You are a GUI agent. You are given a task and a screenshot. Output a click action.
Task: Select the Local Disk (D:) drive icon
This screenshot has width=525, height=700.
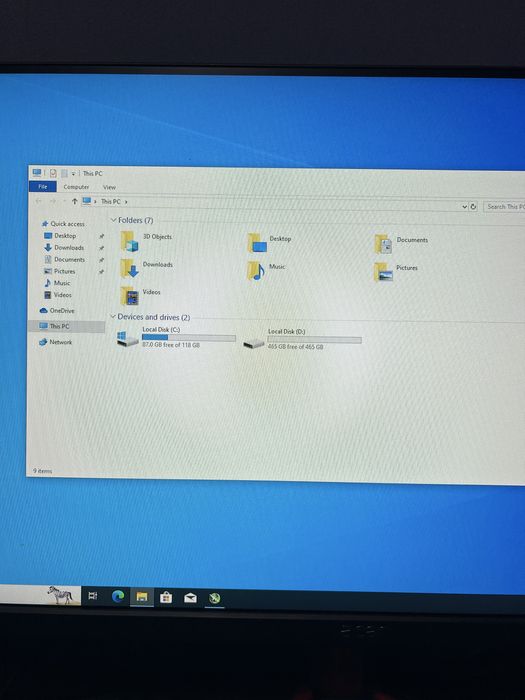coord(254,343)
